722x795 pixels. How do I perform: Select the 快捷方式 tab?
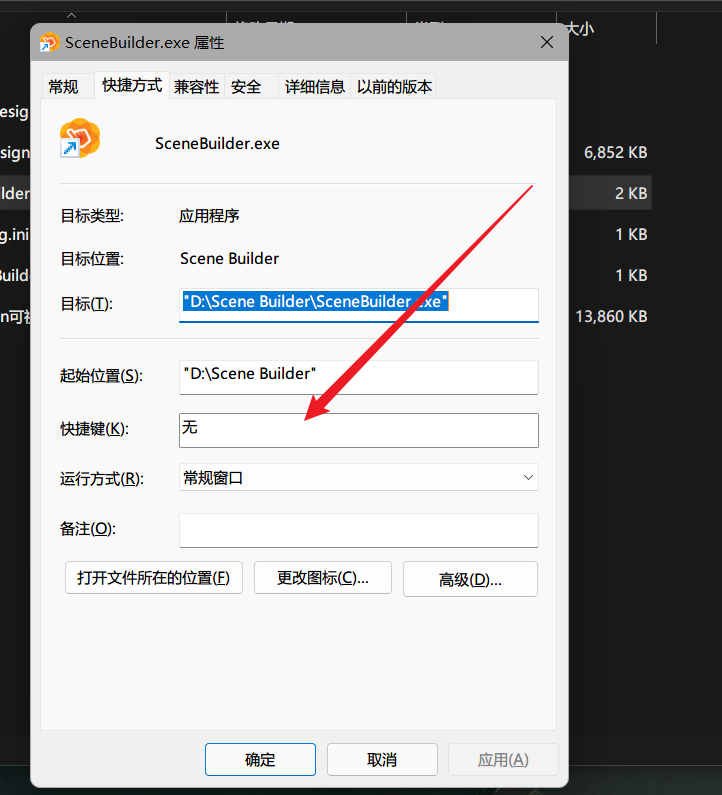[132, 85]
